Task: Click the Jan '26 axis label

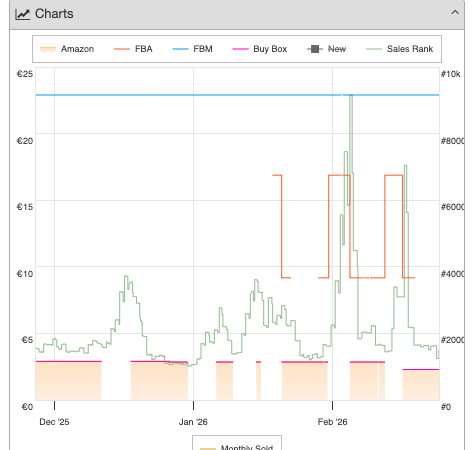Action: pyautogui.click(x=193, y=422)
